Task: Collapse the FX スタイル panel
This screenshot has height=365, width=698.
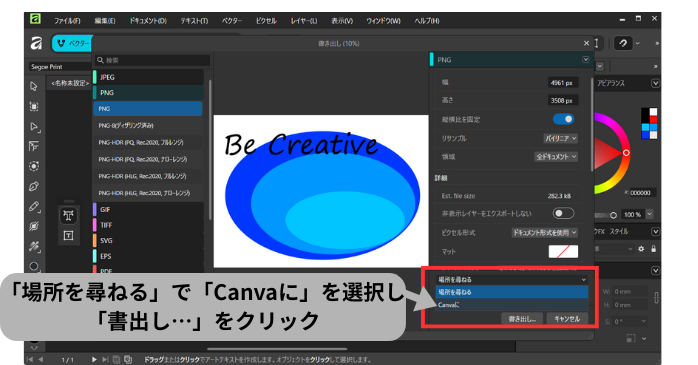Action: pyautogui.click(x=655, y=231)
